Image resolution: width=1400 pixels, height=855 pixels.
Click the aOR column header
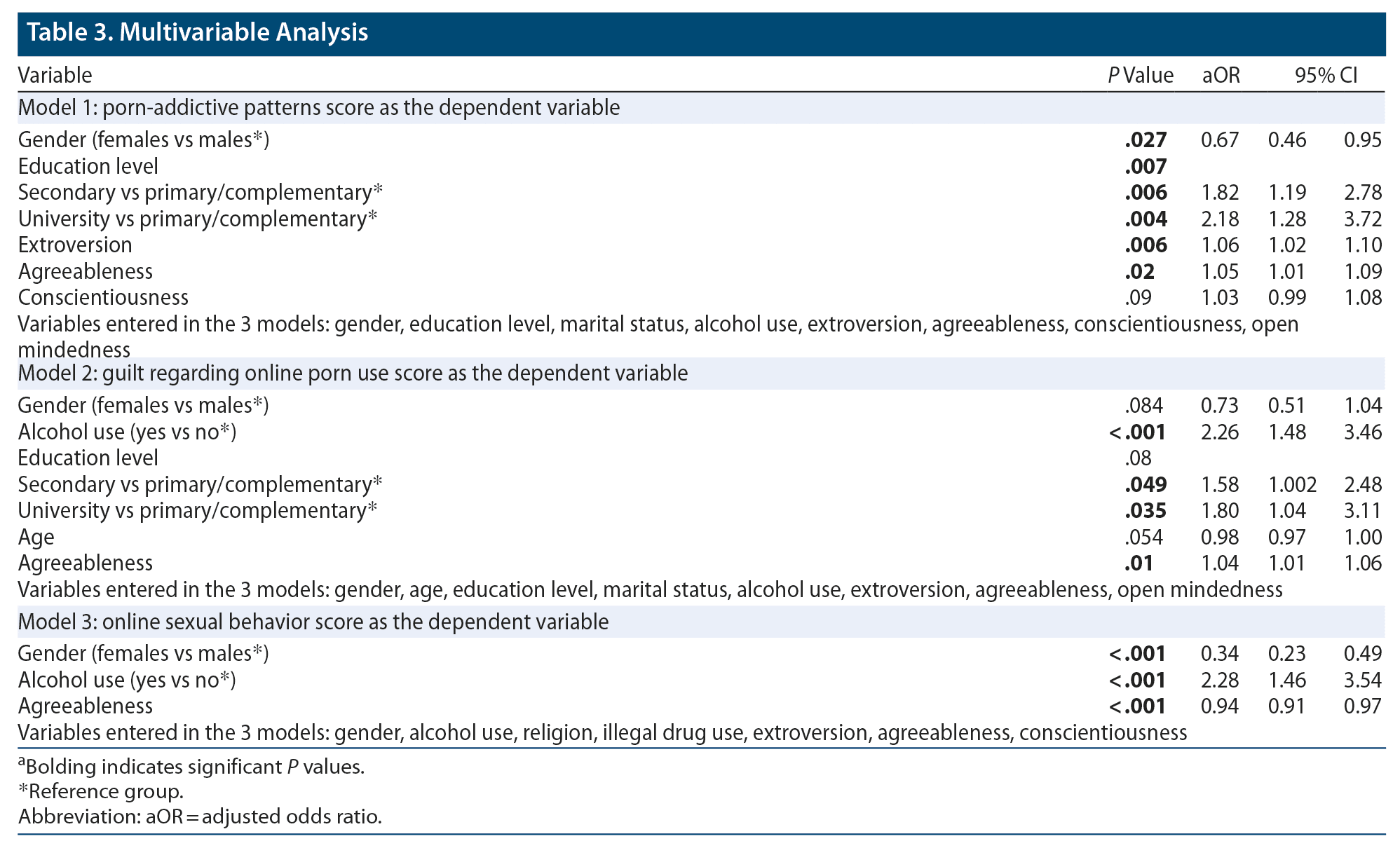pos(1221,76)
